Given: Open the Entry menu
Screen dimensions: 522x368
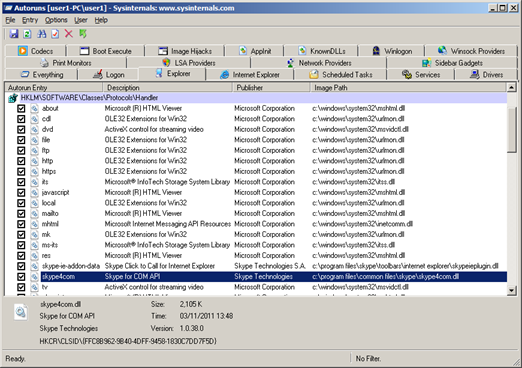Looking at the screenshot, I should coord(30,20).
